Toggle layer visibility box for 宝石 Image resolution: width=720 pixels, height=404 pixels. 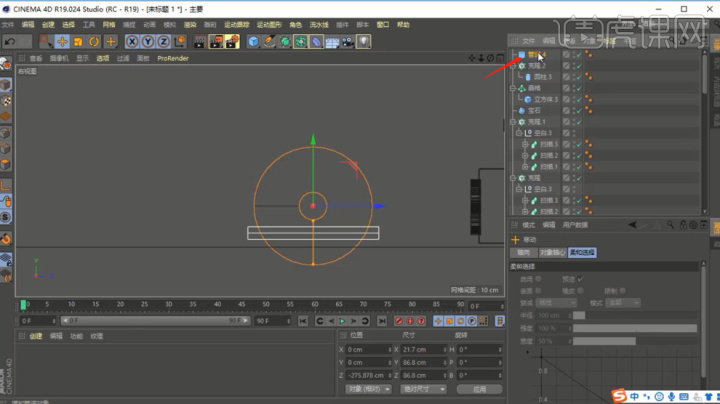point(566,110)
